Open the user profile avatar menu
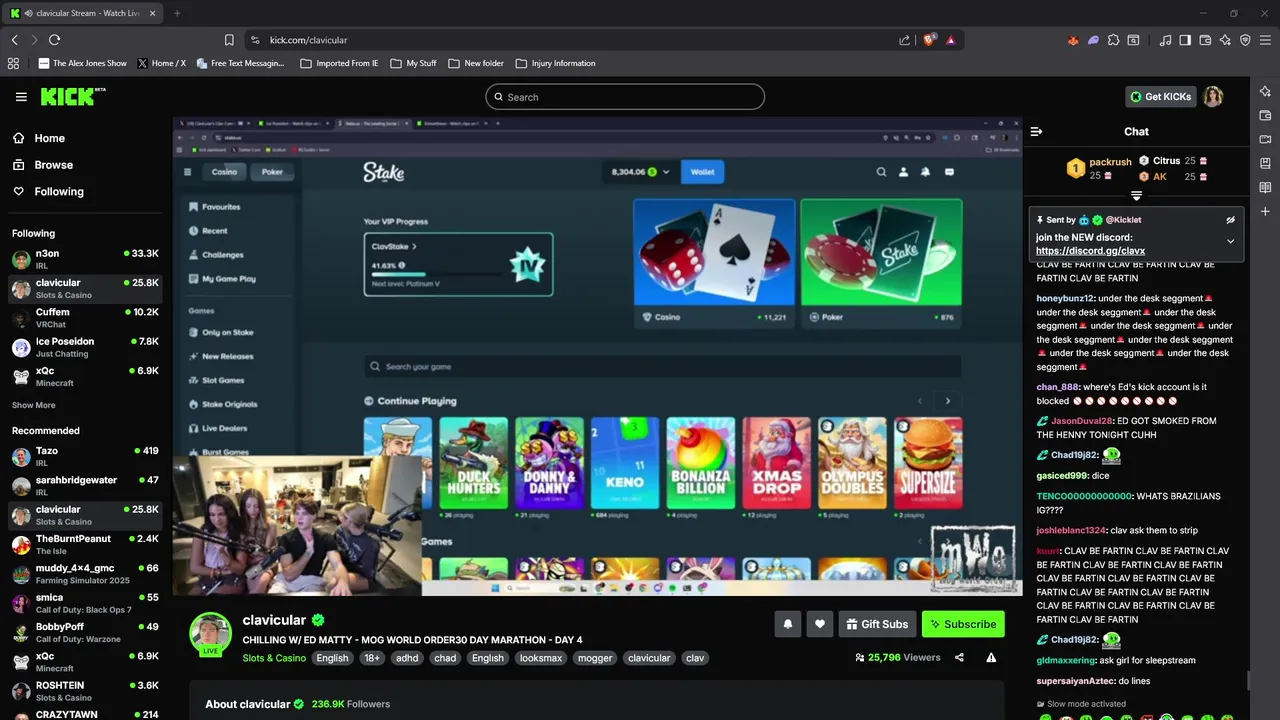Viewport: 1280px width, 720px height. [1213, 97]
